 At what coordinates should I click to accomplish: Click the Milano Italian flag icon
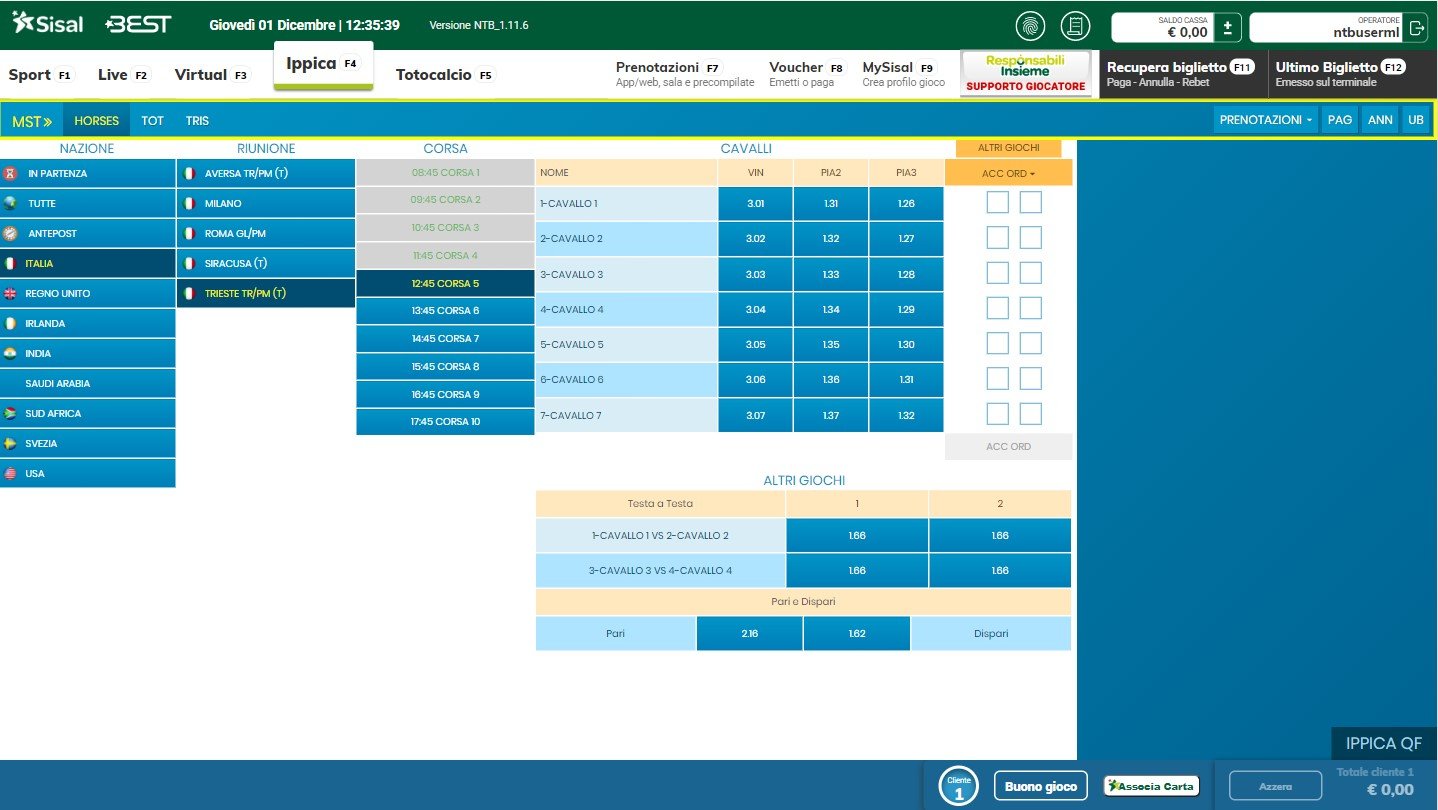pyautogui.click(x=188, y=203)
